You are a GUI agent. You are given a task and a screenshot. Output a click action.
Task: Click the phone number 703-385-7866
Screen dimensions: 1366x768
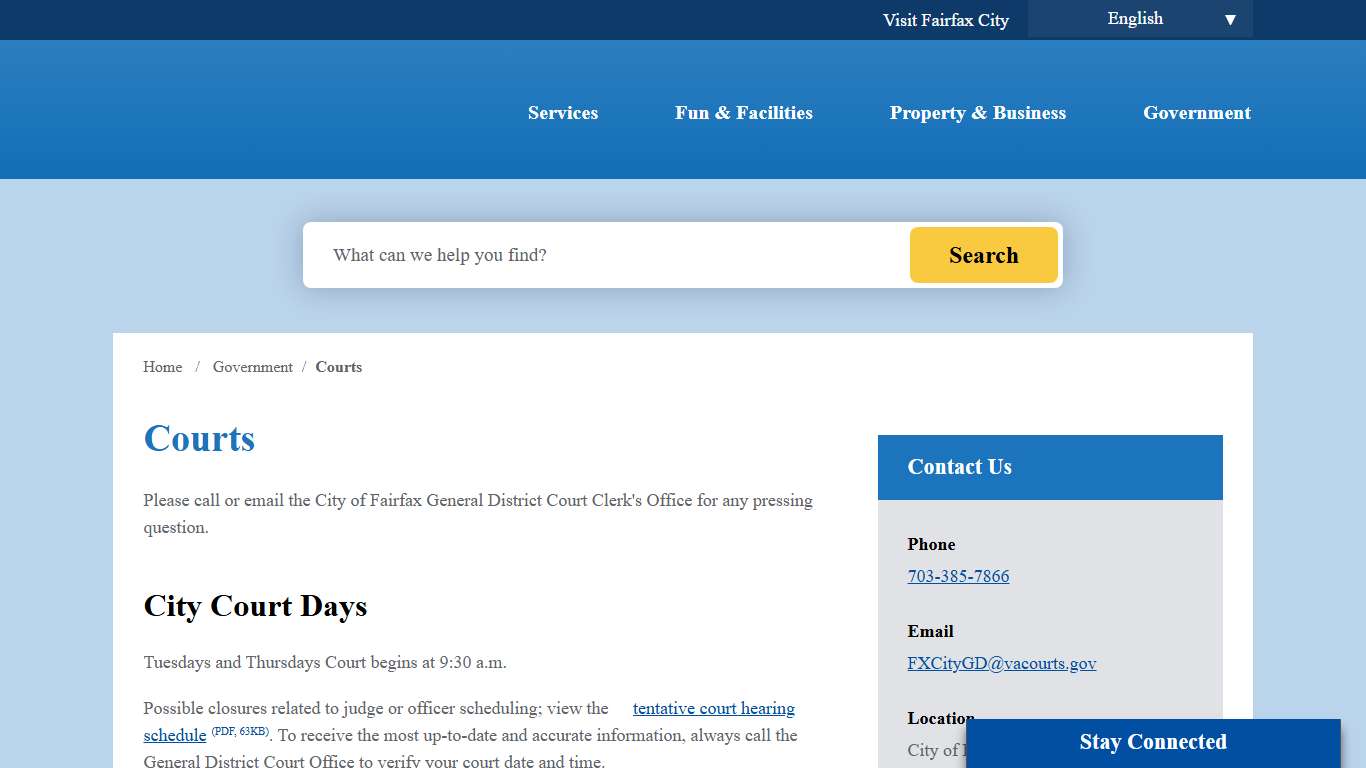(958, 576)
